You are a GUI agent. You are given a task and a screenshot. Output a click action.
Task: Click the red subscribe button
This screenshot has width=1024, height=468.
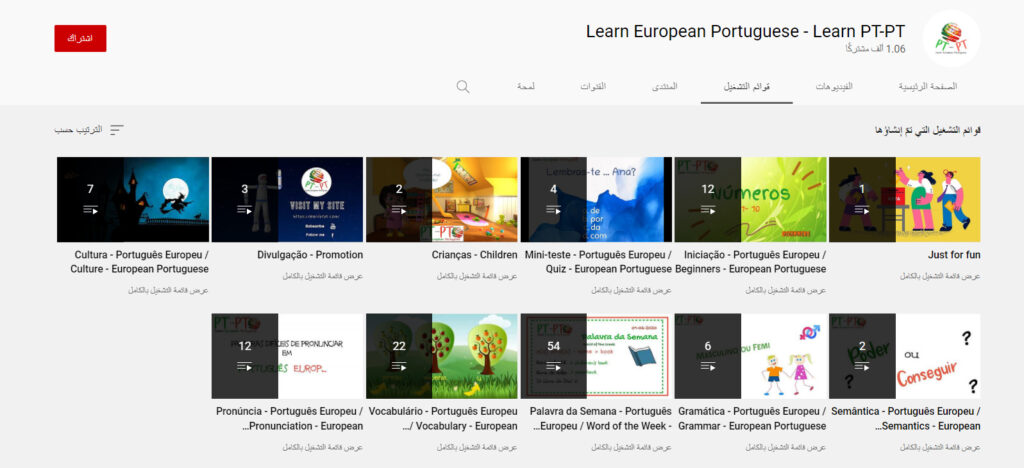[80, 39]
